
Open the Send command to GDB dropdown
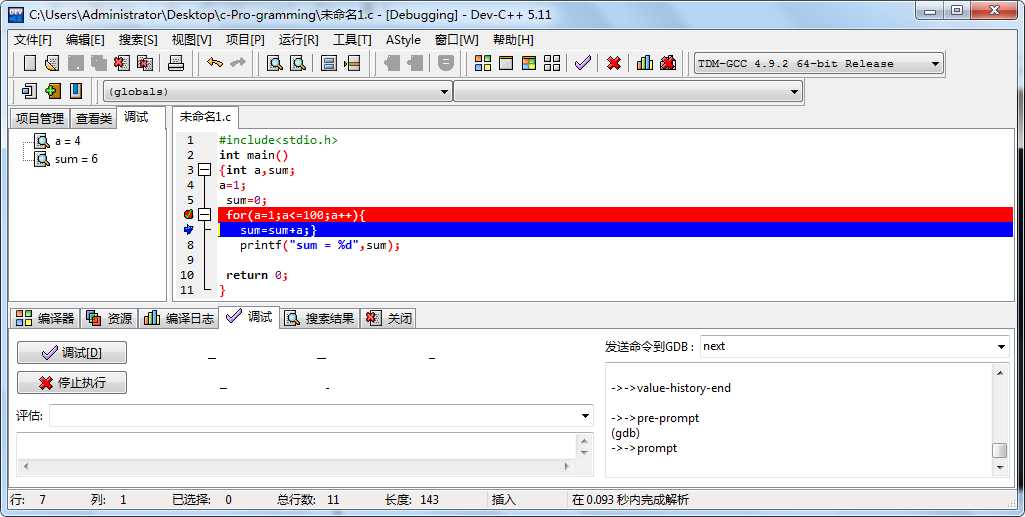click(x=1001, y=346)
